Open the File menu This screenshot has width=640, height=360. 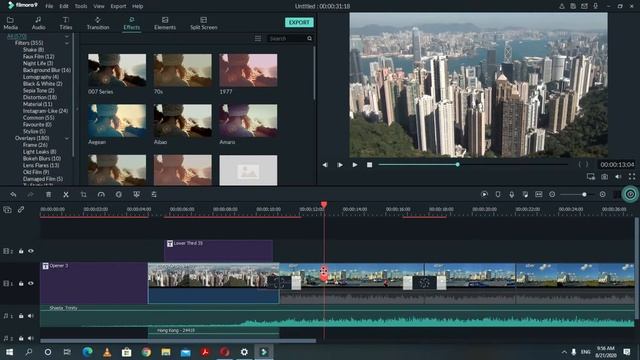point(49,6)
